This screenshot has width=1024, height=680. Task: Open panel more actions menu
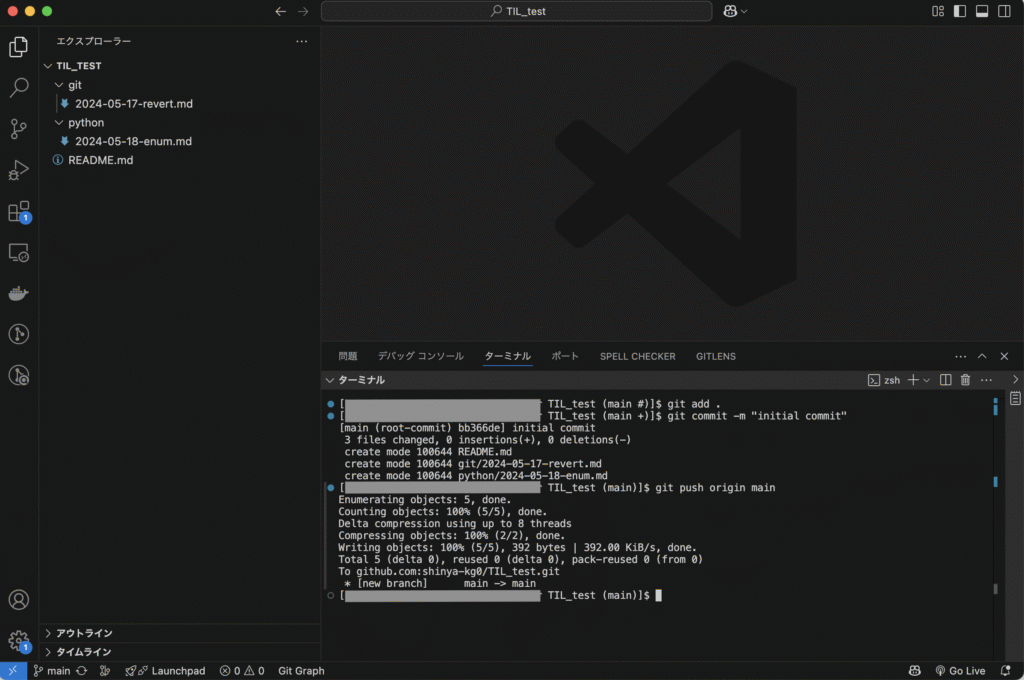coord(960,357)
